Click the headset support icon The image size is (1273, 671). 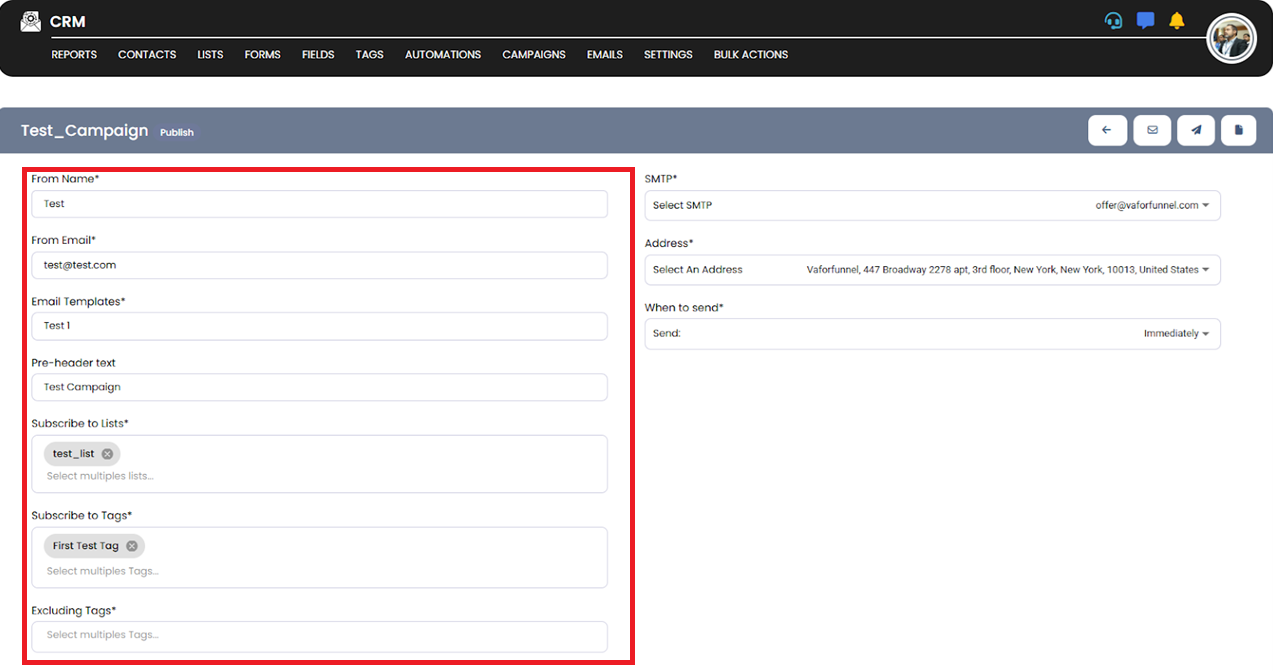(x=1113, y=21)
